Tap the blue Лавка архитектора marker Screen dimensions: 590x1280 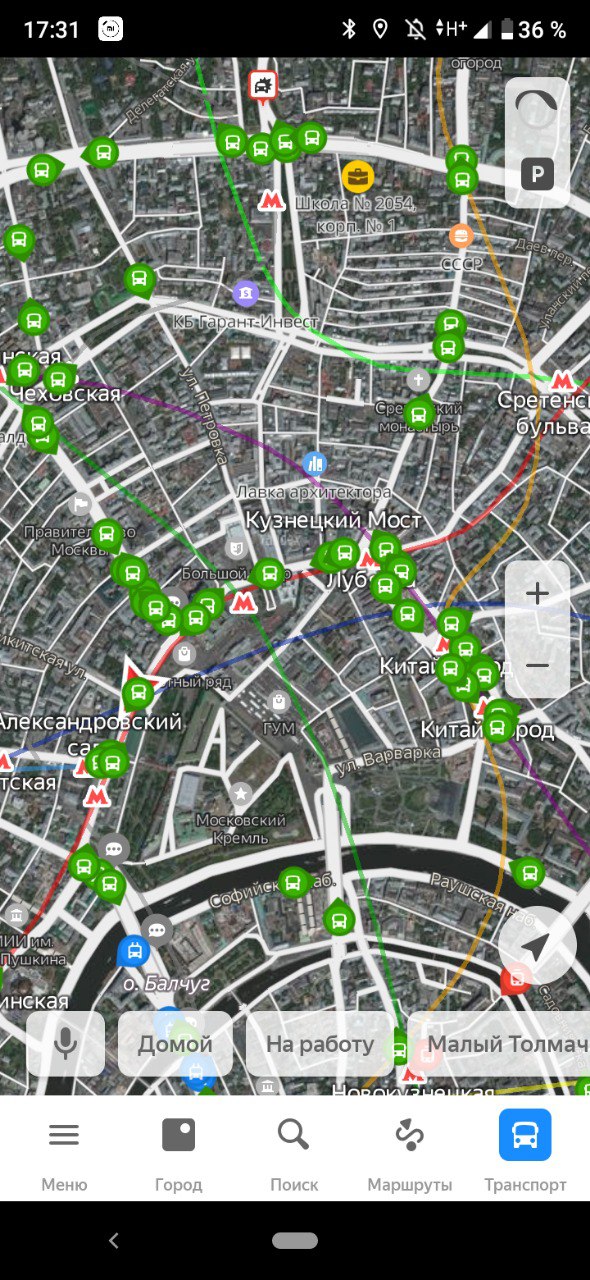pos(315,463)
